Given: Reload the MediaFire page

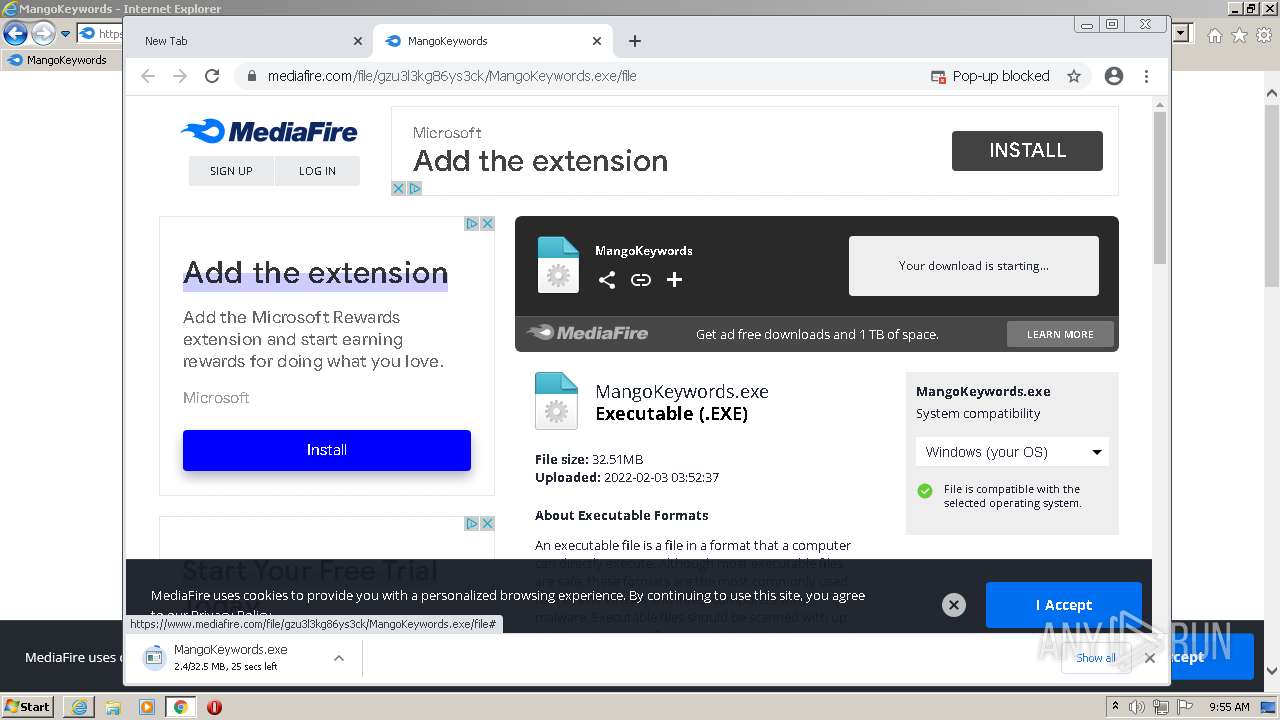Looking at the screenshot, I should tap(212, 76).
